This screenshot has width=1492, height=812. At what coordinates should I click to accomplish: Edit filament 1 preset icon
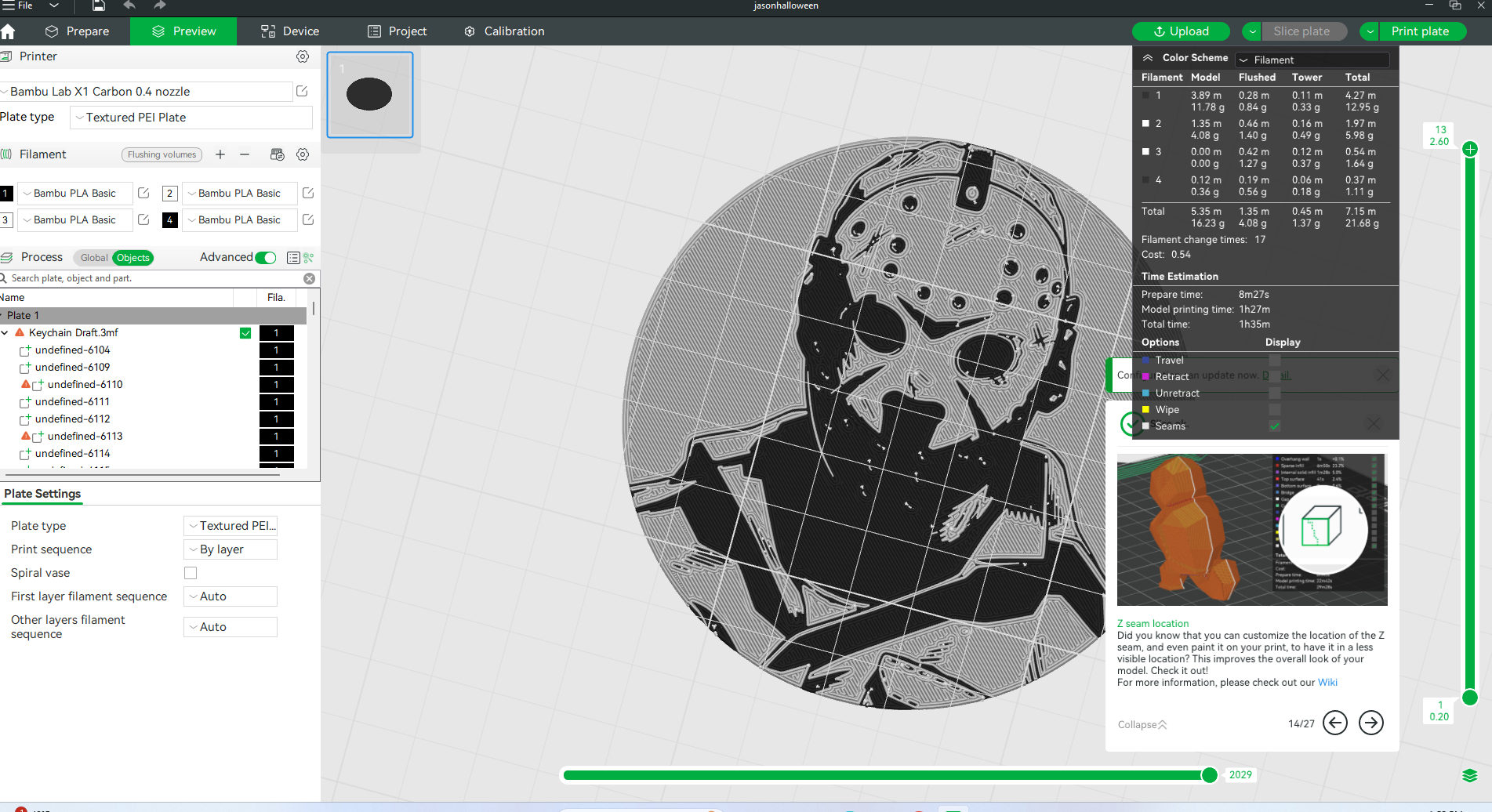(x=143, y=193)
